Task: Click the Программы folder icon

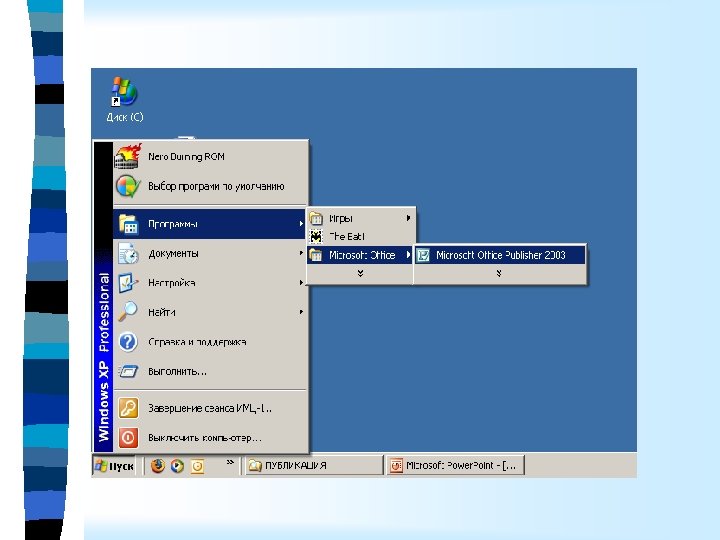Action: pos(128,224)
